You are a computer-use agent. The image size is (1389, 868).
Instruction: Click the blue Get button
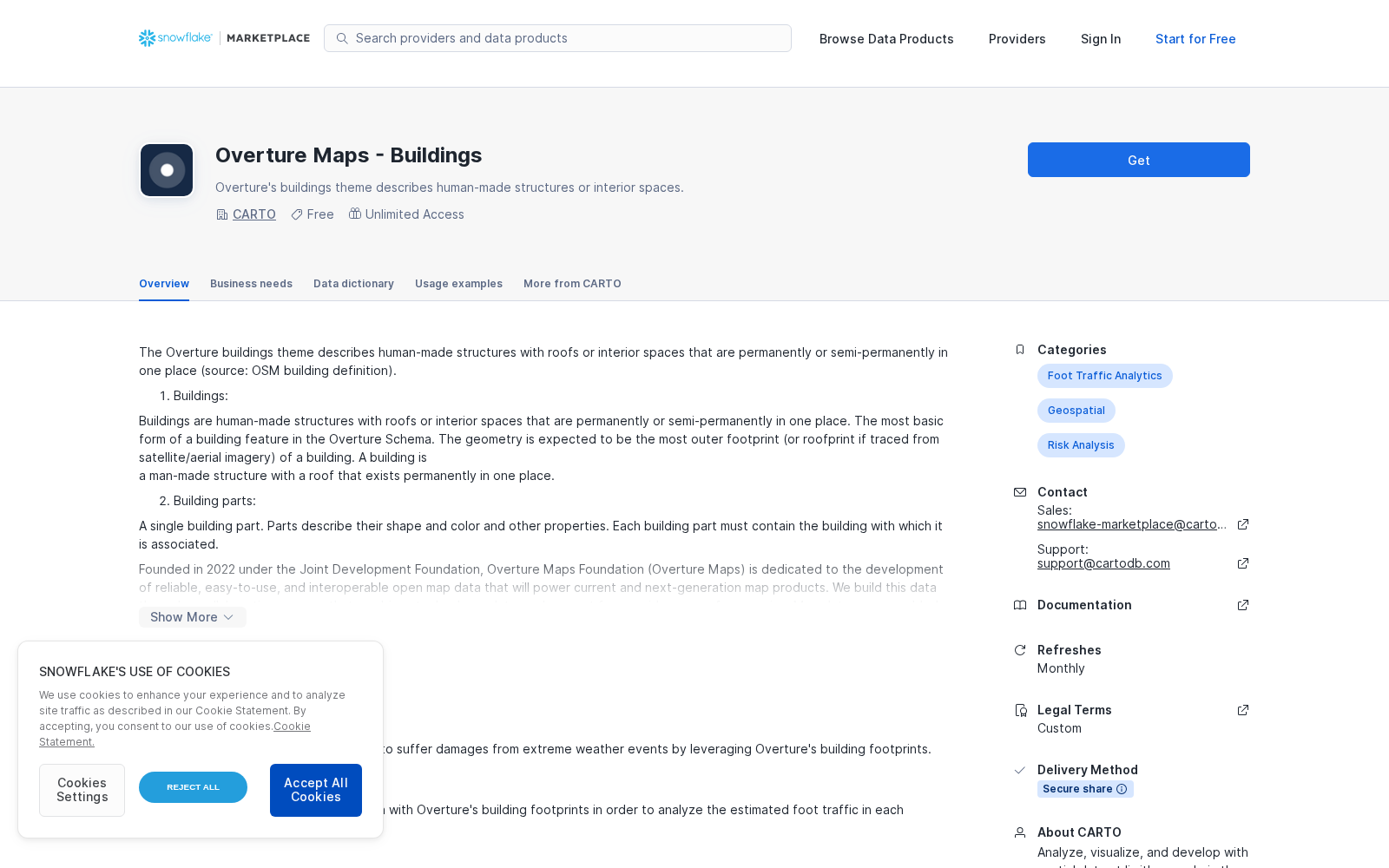tap(1139, 160)
